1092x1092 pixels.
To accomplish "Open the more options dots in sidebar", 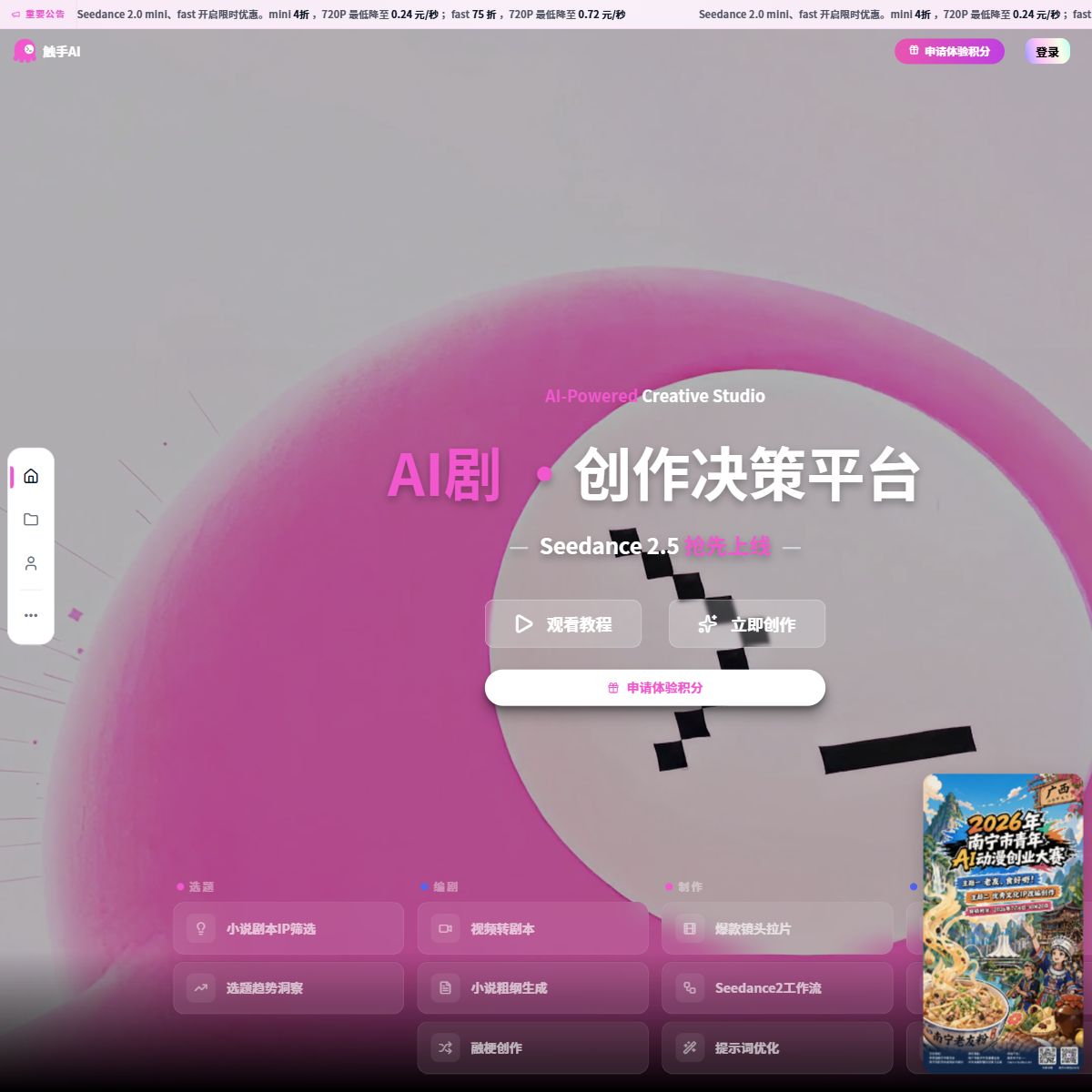I will 31,615.
